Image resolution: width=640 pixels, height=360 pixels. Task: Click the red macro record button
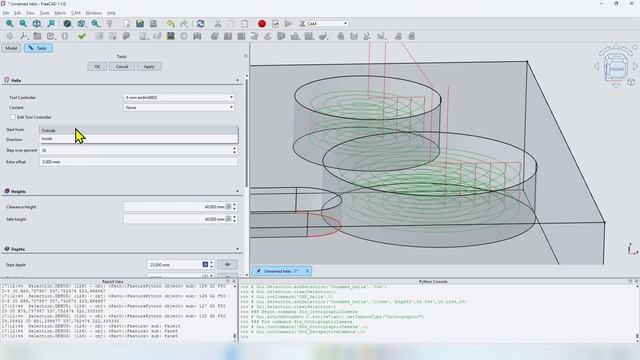pyautogui.click(x=262, y=24)
